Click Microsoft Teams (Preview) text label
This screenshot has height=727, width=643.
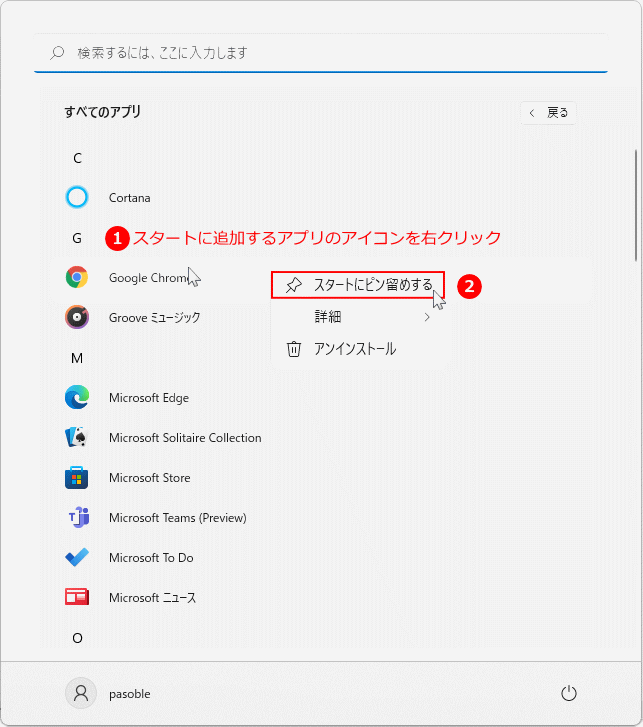pos(178,517)
